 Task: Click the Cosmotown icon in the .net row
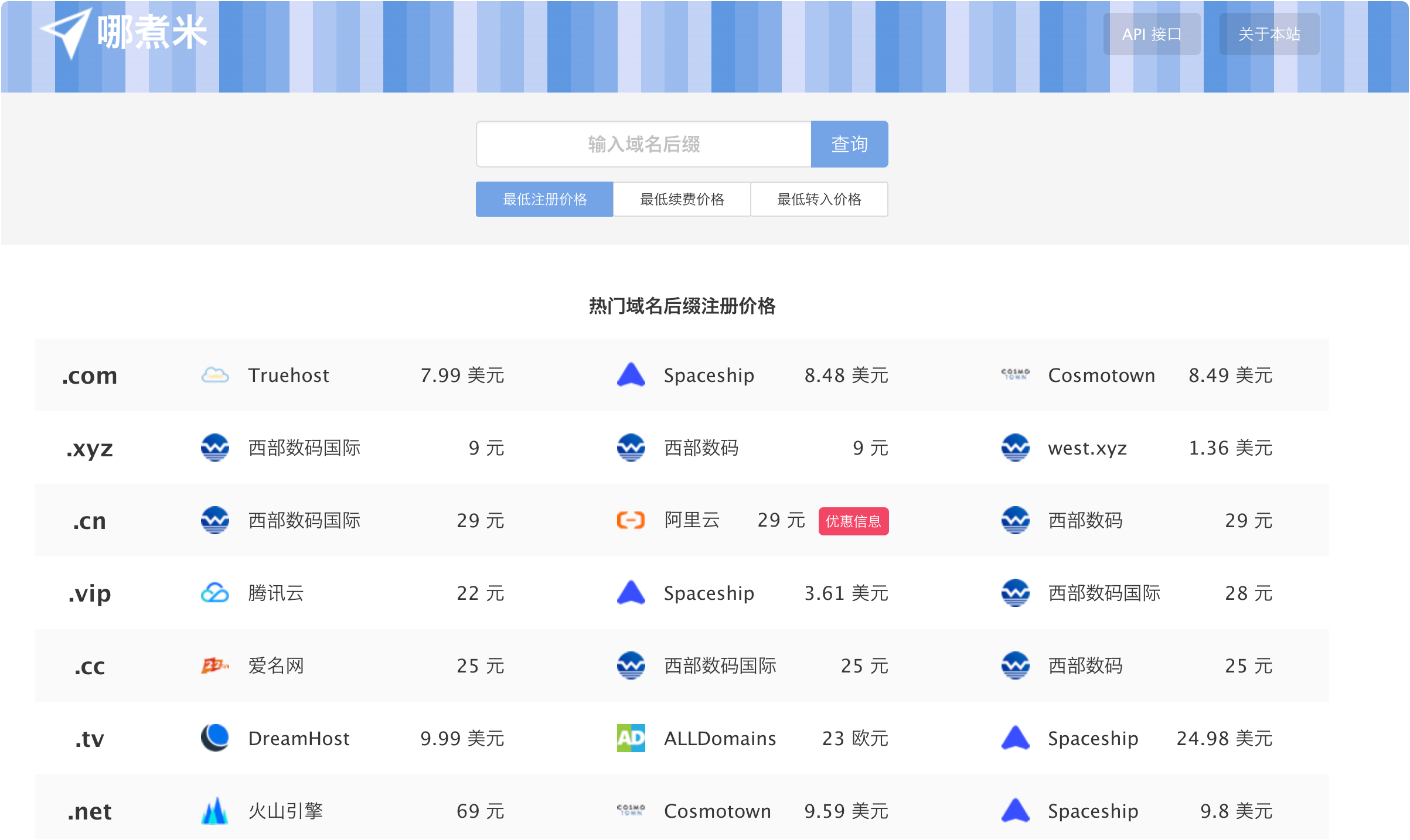coord(631,811)
